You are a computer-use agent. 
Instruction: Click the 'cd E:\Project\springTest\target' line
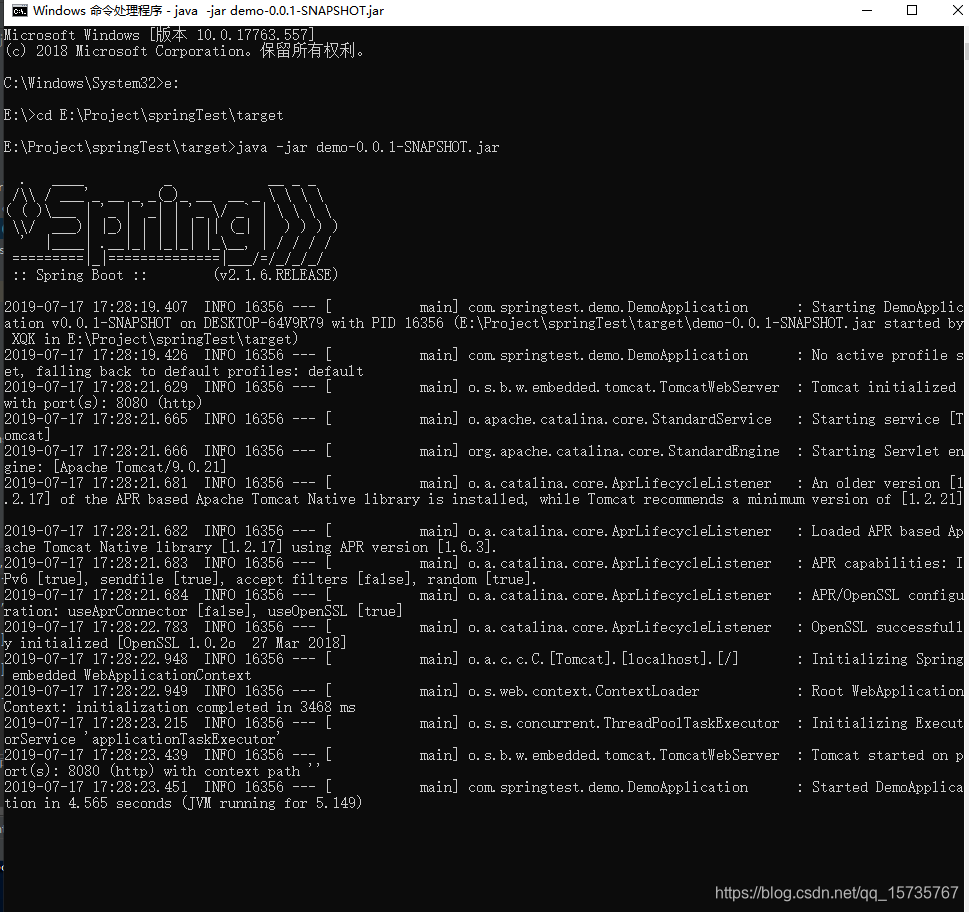click(x=143, y=115)
